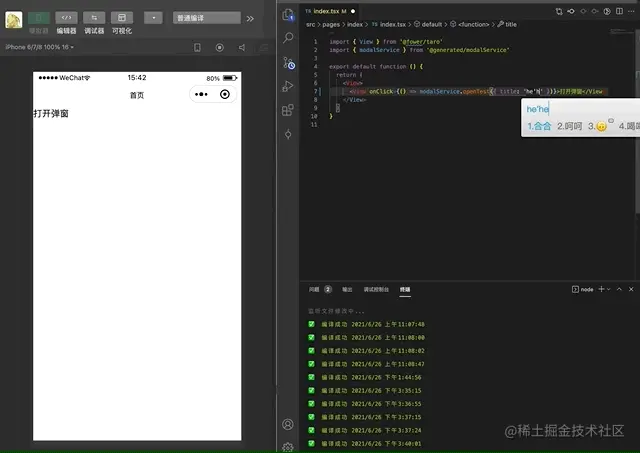Click the user avatar in WeChat DevTools
Screen dimensions: 640x453
pos(13,20)
